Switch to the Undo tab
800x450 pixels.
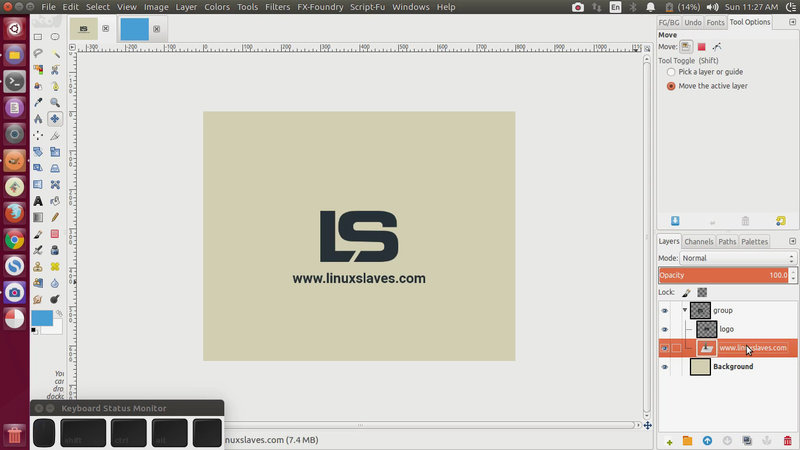click(x=693, y=22)
